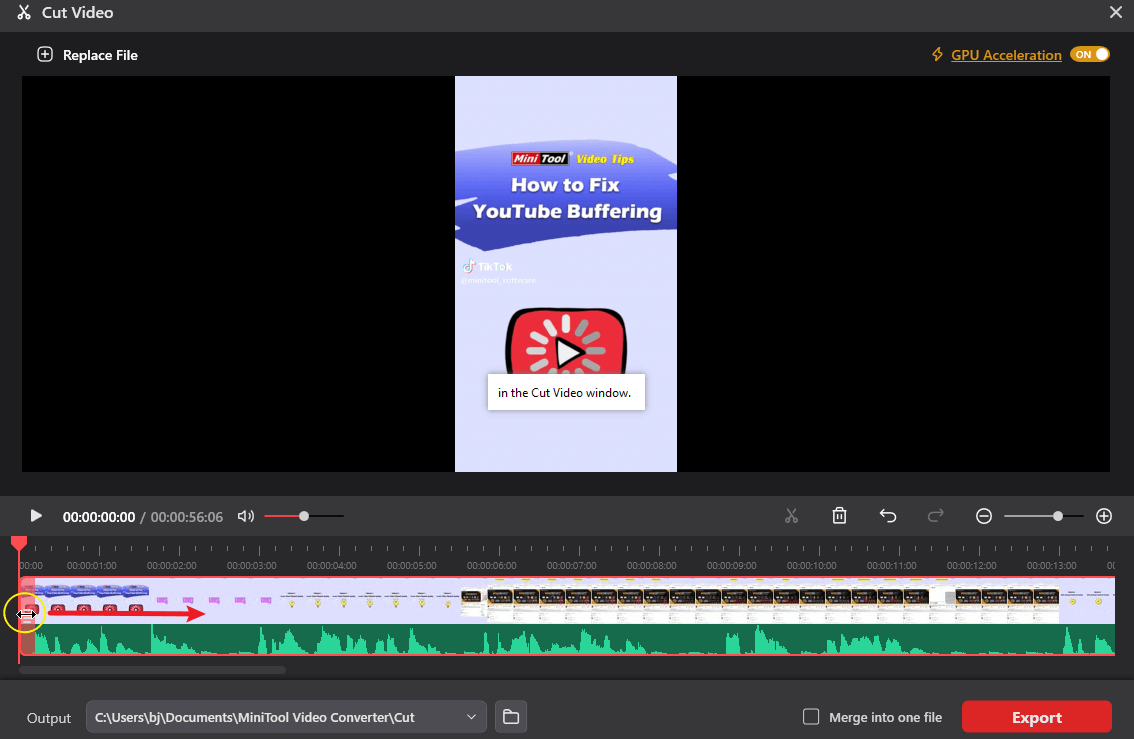
Task: Click the Cut Video scissors title icon
Action: [24, 12]
